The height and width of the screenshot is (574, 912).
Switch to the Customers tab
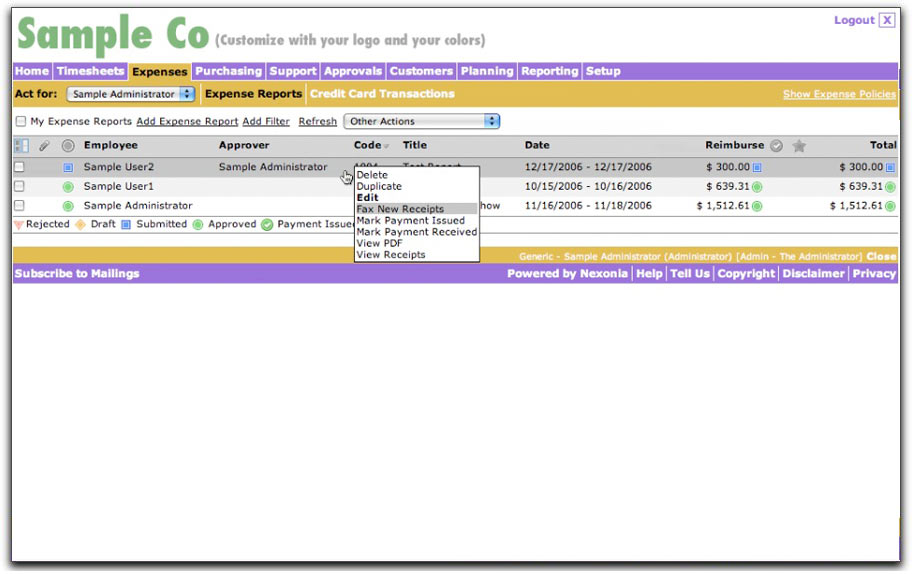(421, 71)
